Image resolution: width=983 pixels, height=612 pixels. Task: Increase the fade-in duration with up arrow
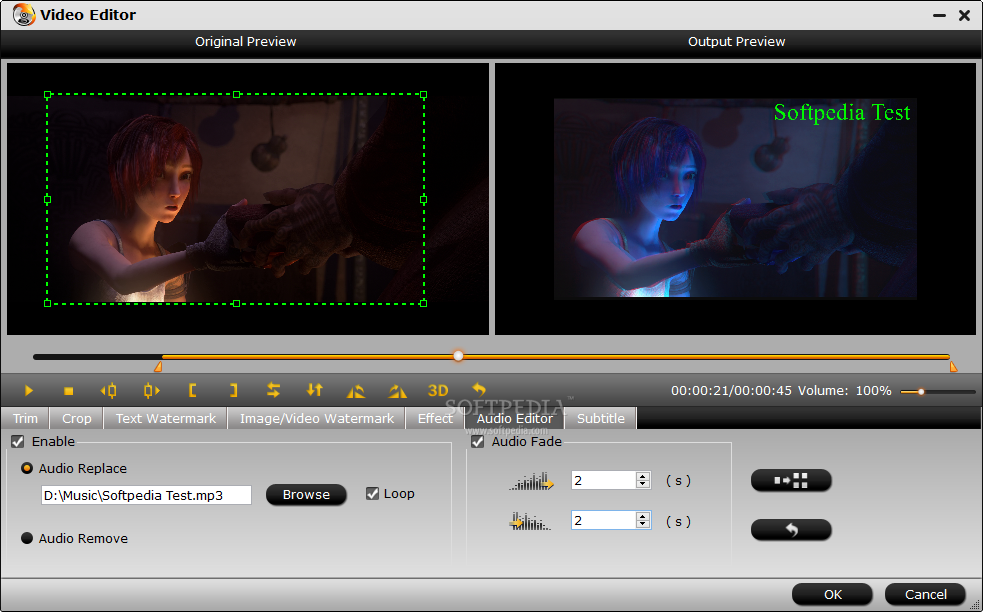click(x=643, y=476)
